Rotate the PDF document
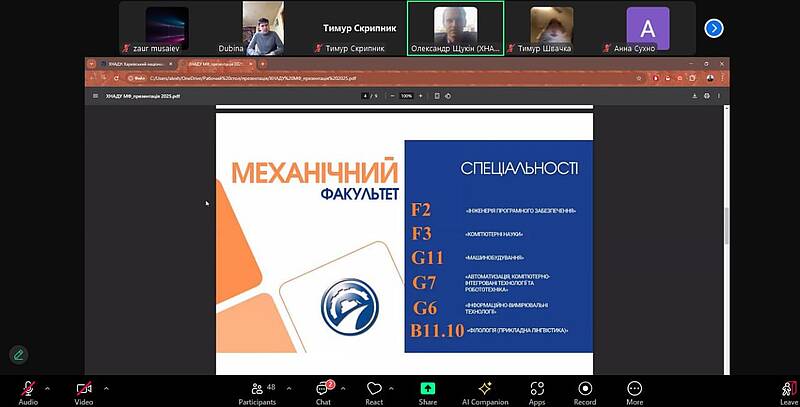The image size is (800, 407). point(448,96)
